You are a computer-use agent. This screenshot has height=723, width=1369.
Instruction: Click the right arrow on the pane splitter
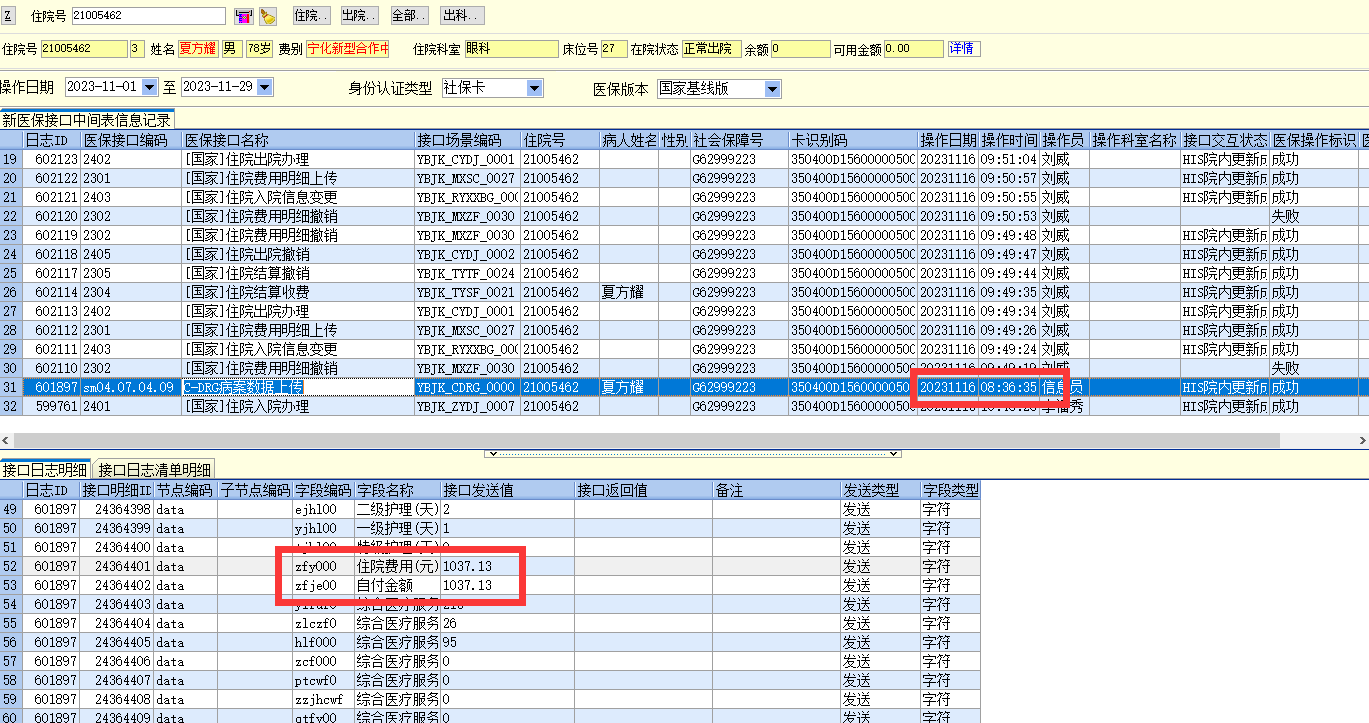(x=895, y=454)
